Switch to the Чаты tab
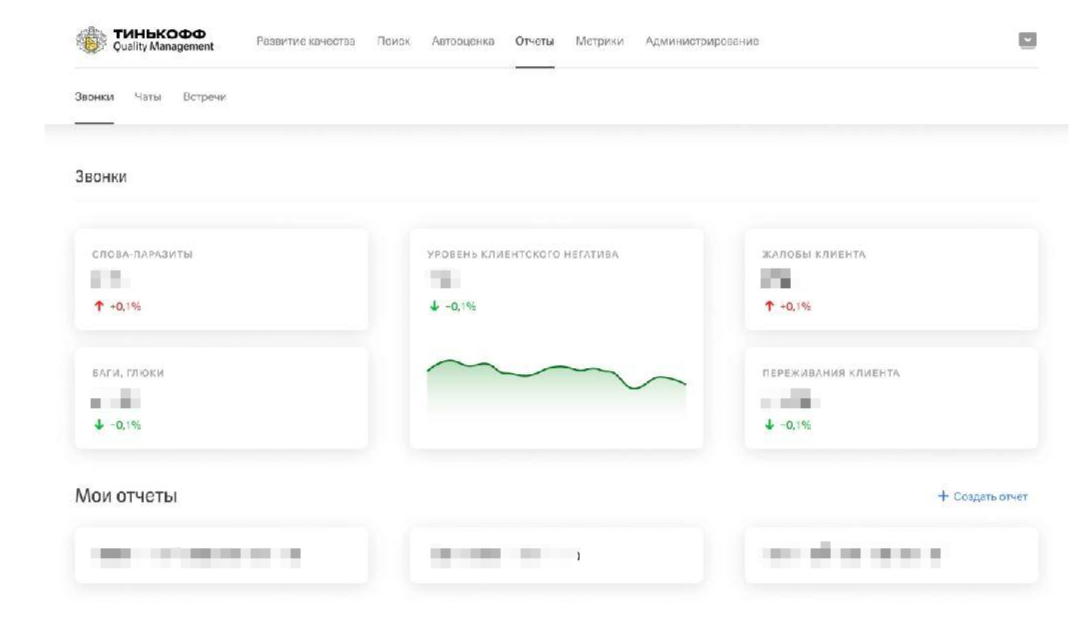The height and width of the screenshot is (635, 1080). (x=148, y=97)
